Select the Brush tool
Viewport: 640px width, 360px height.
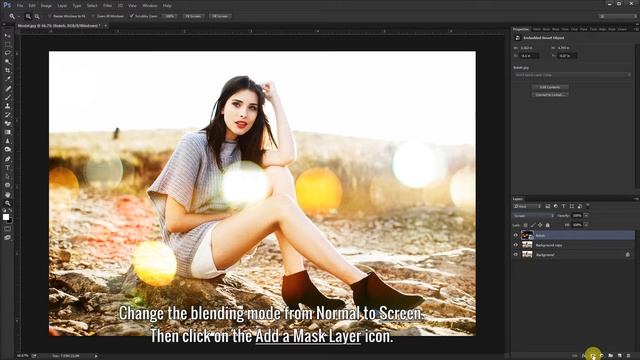(7, 97)
